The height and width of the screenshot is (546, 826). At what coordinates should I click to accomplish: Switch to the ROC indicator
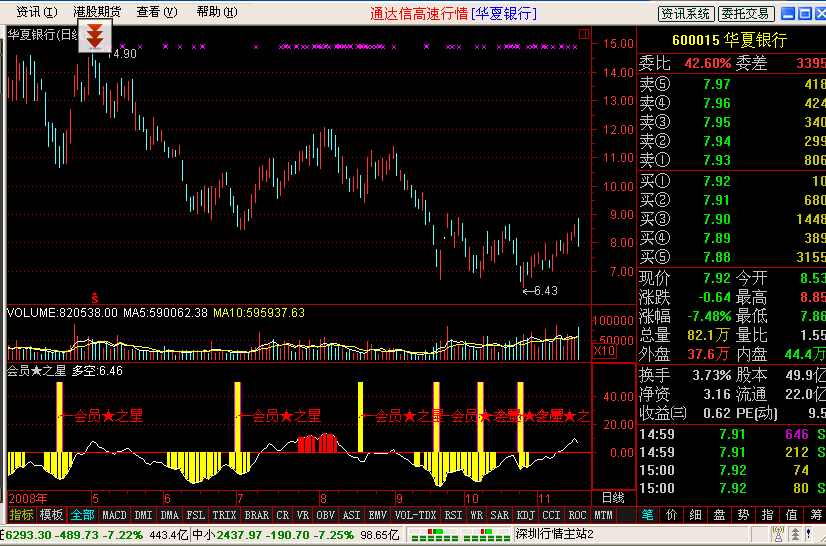pyautogui.click(x=577, y=515)
